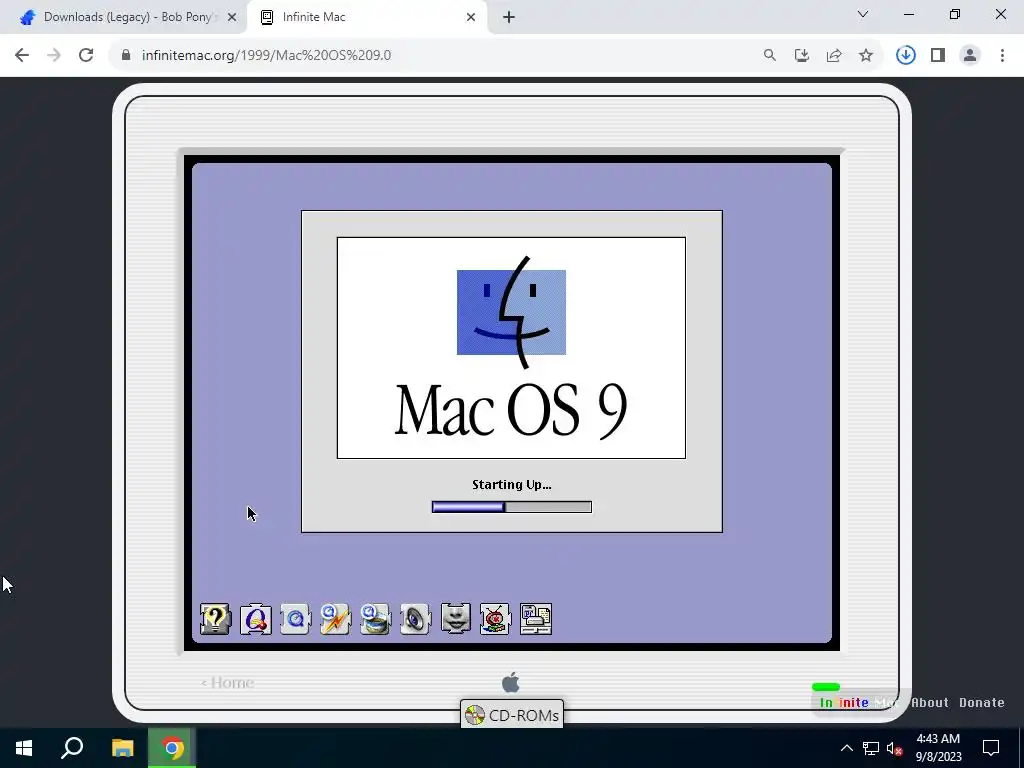Click the Infinite Mac logo text
1024x768 pixels.
[859, 703]
